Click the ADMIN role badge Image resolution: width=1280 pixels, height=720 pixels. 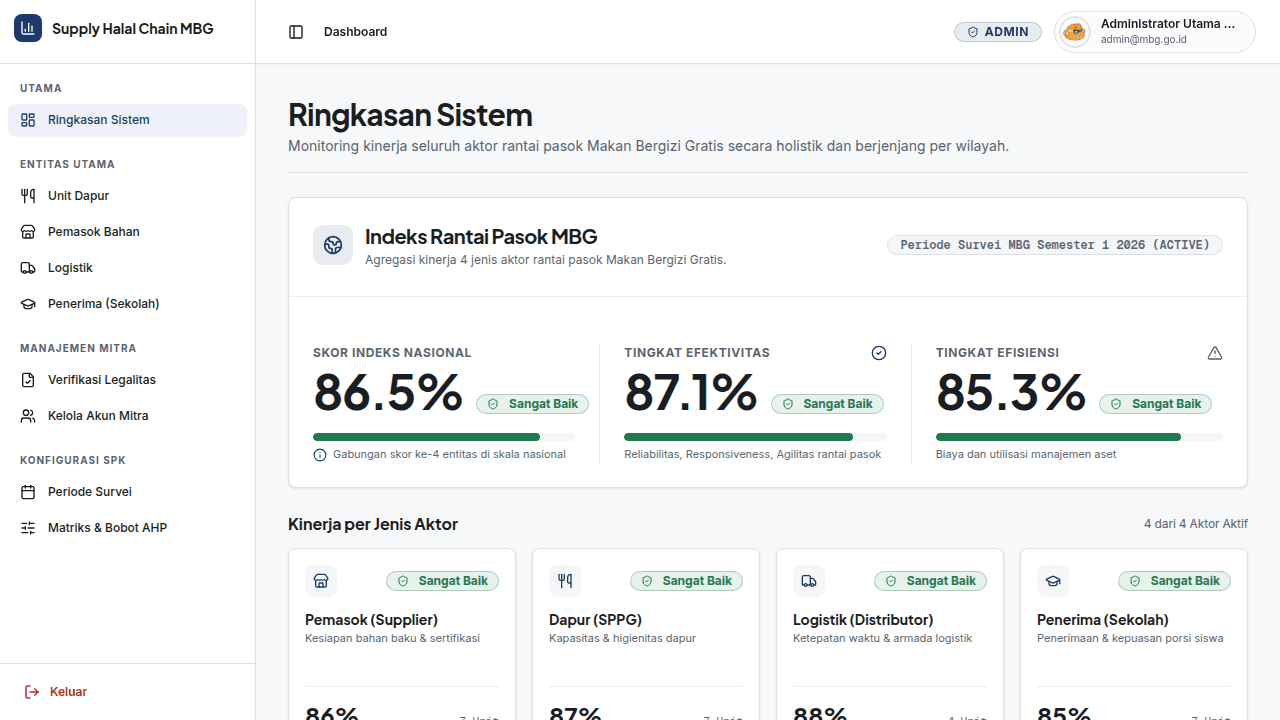[x=998, y=32]
